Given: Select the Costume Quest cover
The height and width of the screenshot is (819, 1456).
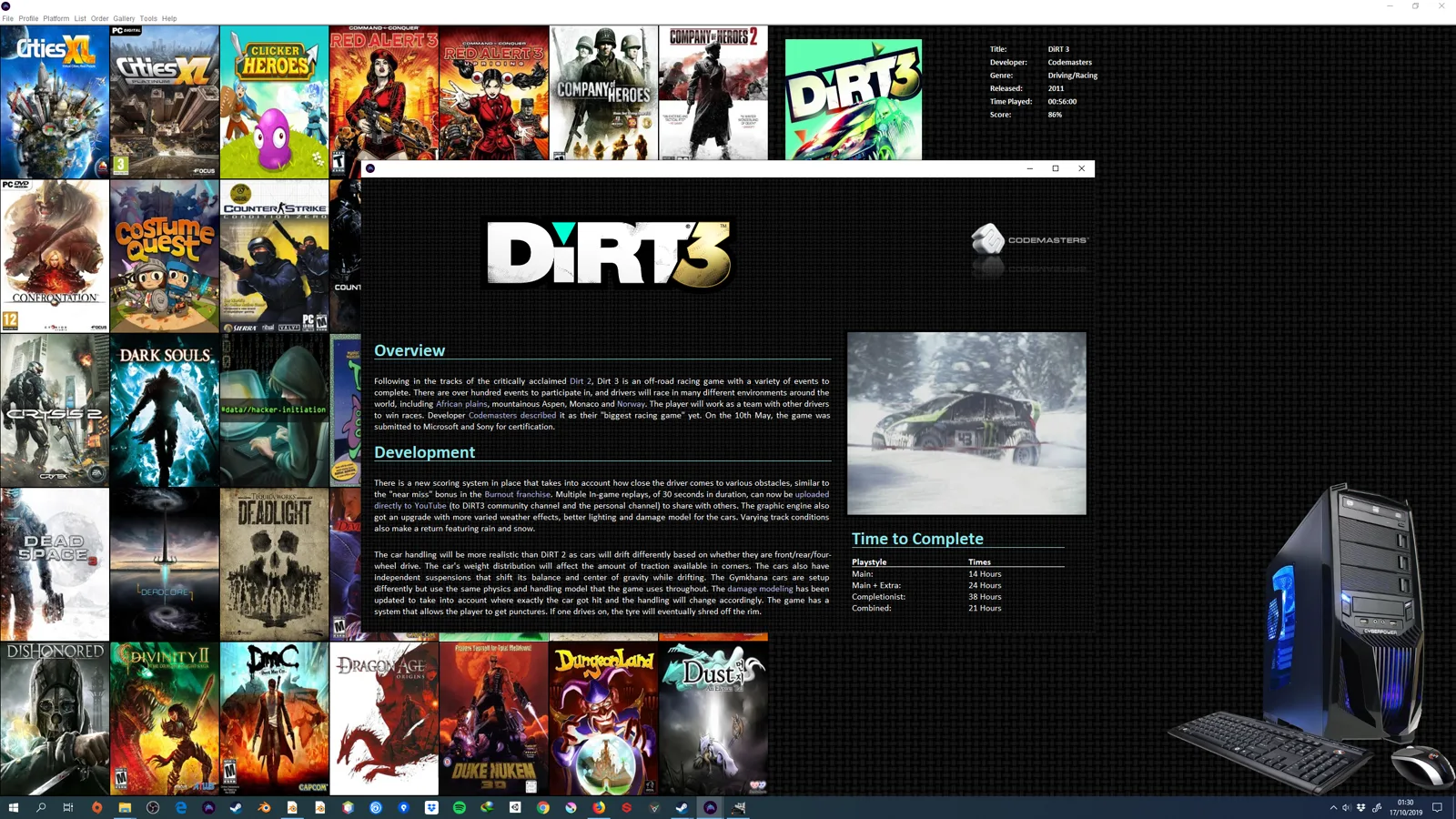Looking at the screenshot, I should point(165,256).
